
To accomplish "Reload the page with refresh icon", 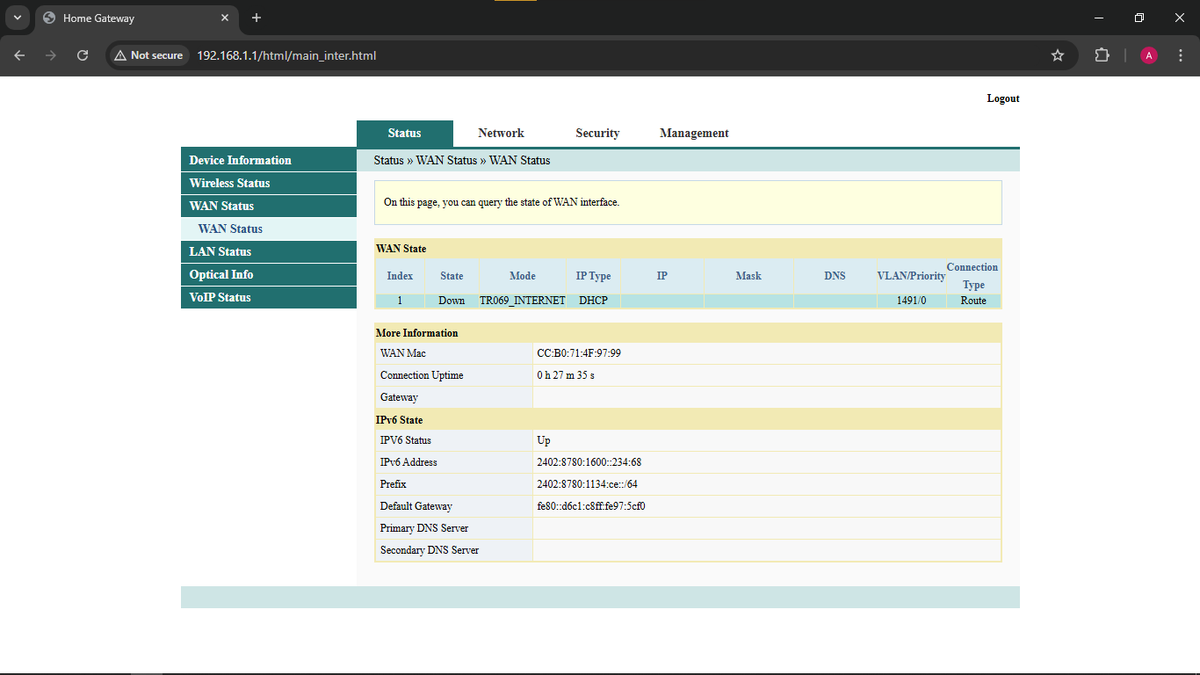I will pos(83,55).
